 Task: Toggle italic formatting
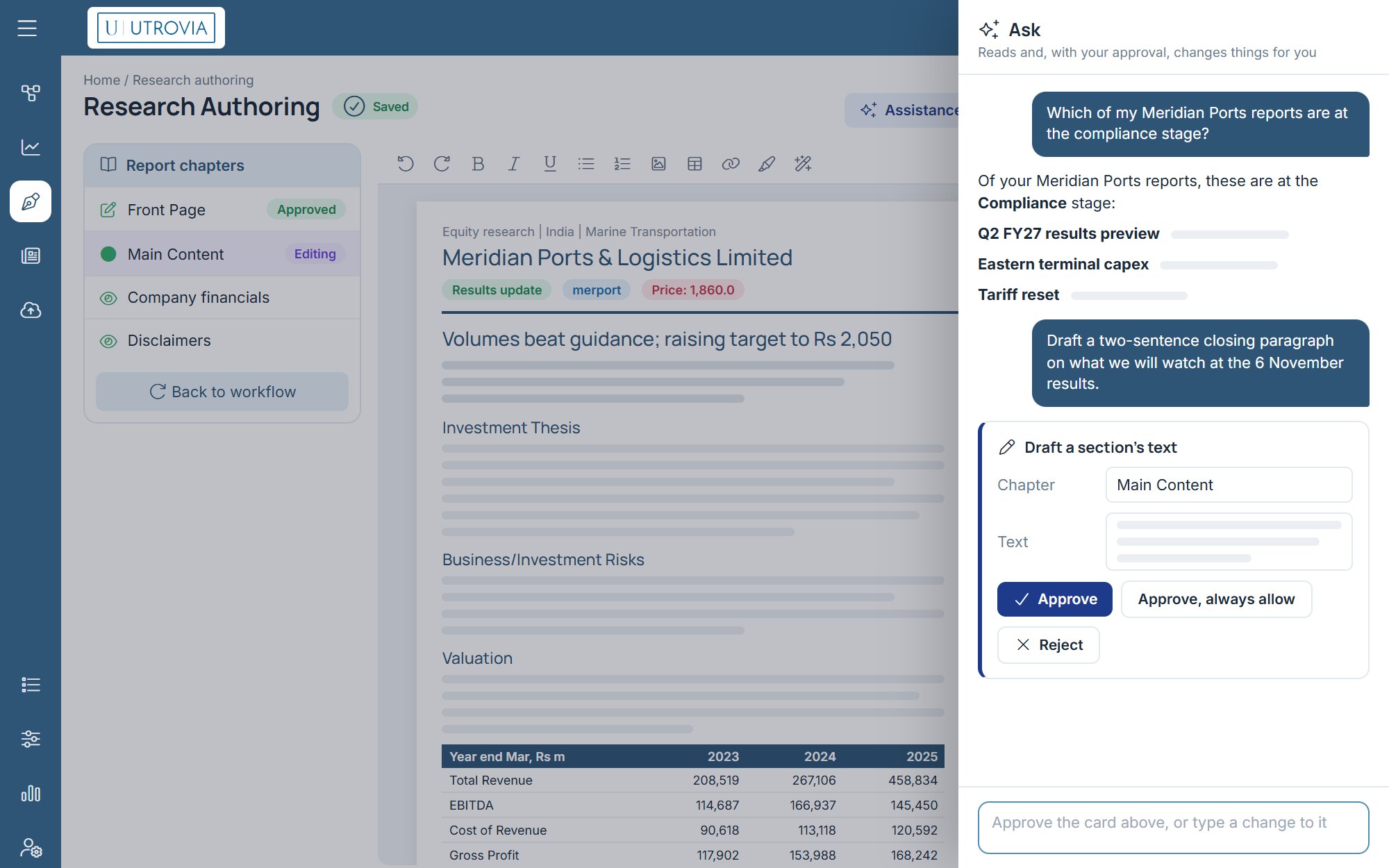click(x=514, y=164)
